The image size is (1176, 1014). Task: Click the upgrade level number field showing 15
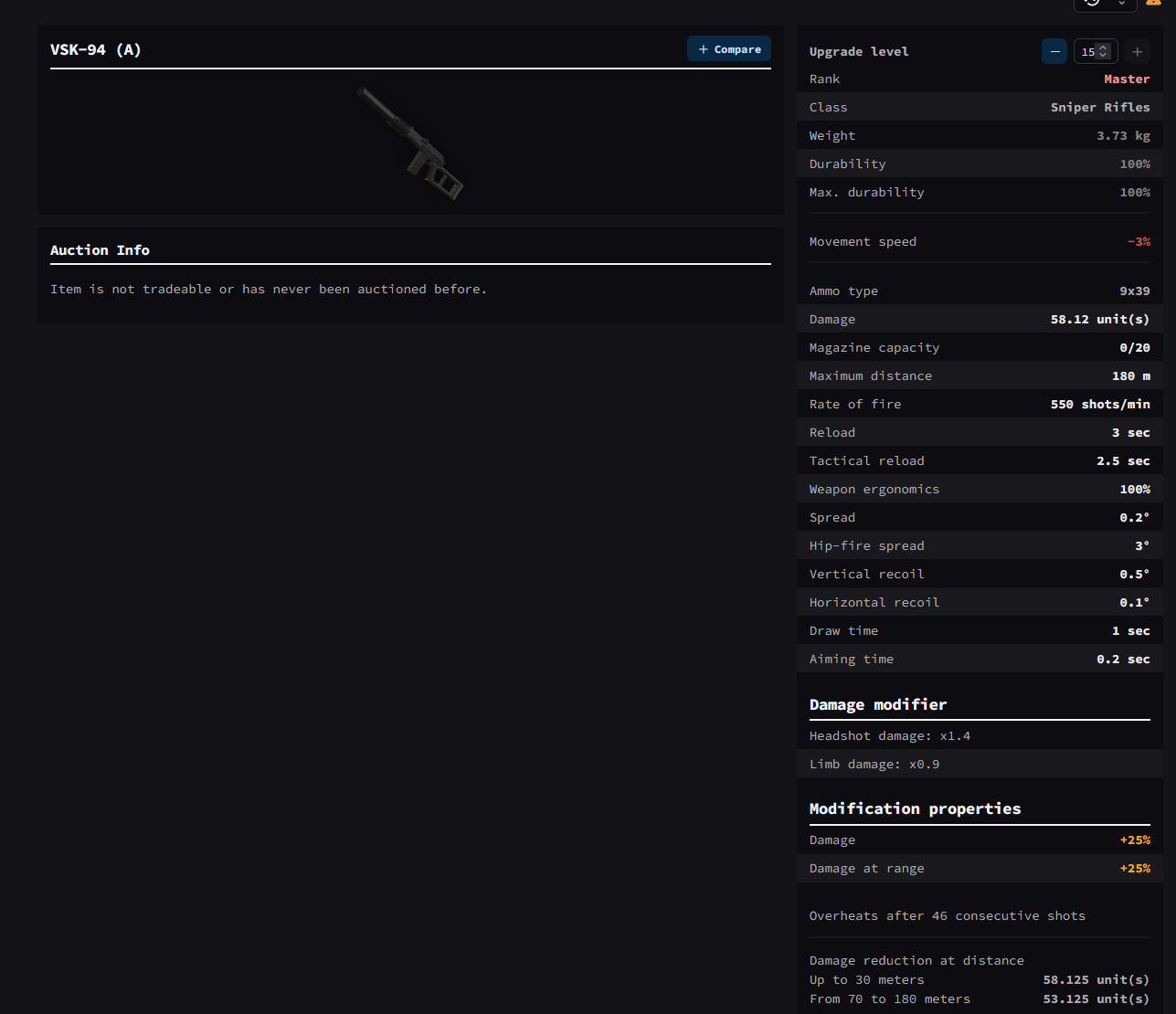(1095, 52)
